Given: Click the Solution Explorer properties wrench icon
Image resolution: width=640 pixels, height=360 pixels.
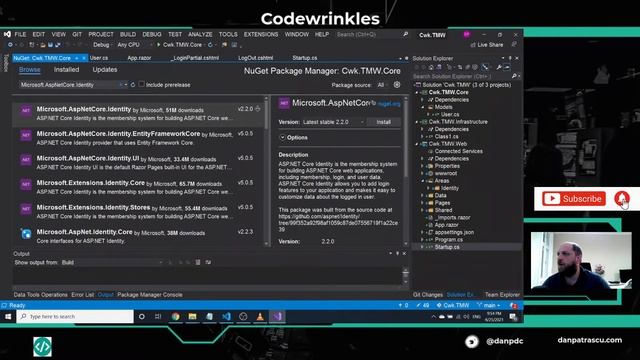Looking at the screenshot, I should [x=499, y=67].
